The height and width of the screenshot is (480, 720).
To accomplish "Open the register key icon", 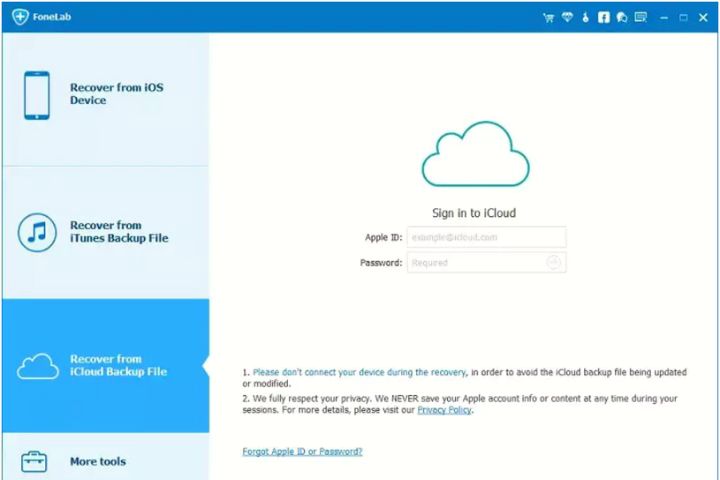I will coord(585,17).
